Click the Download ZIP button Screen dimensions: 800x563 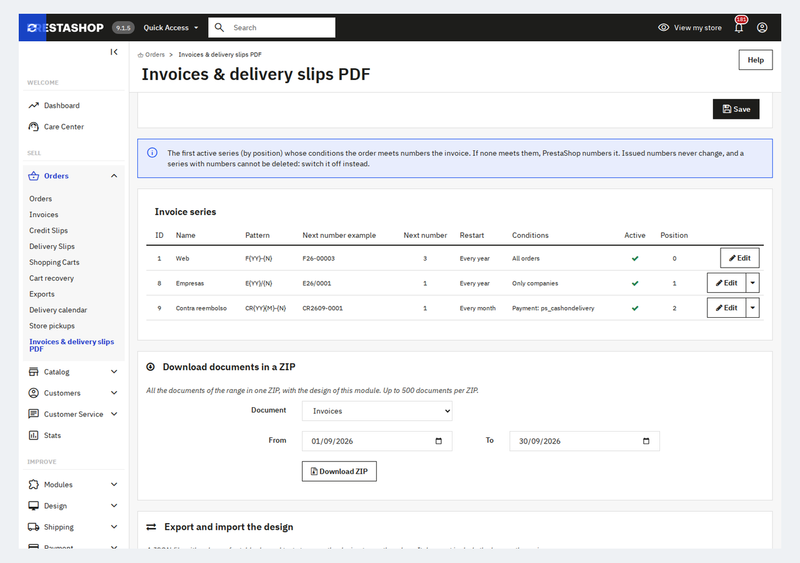click(x=339, y=471)
